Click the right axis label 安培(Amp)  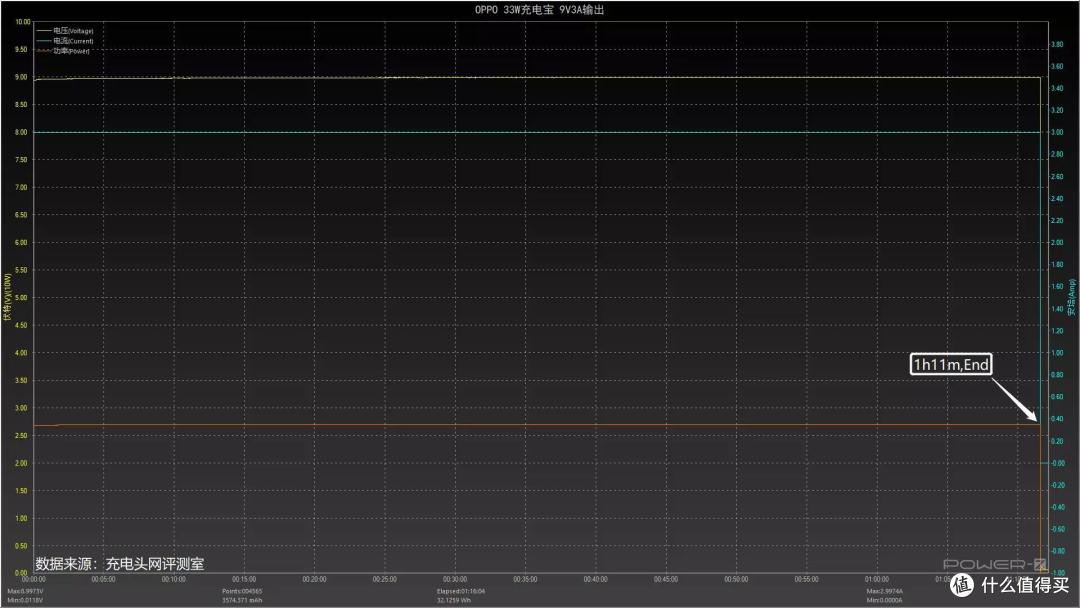pos(1072,297)
